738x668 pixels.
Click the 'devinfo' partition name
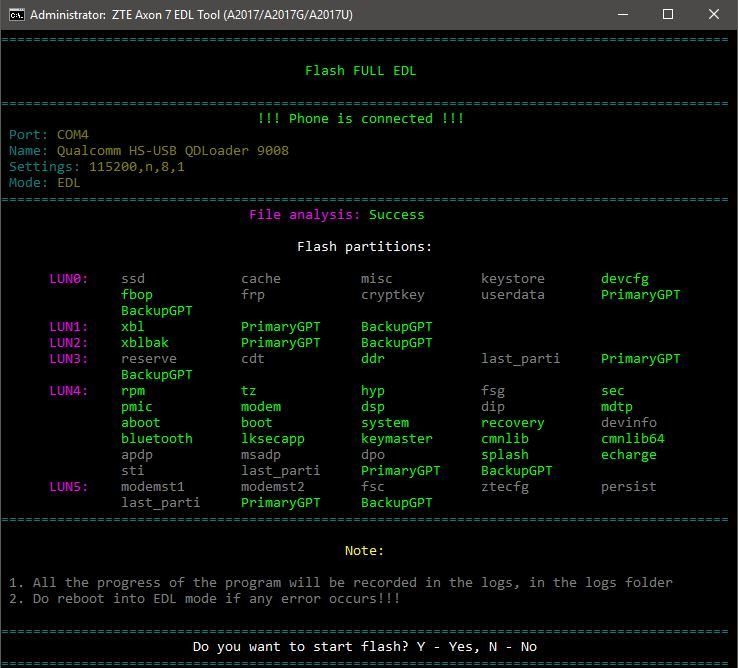coord(628,423)
